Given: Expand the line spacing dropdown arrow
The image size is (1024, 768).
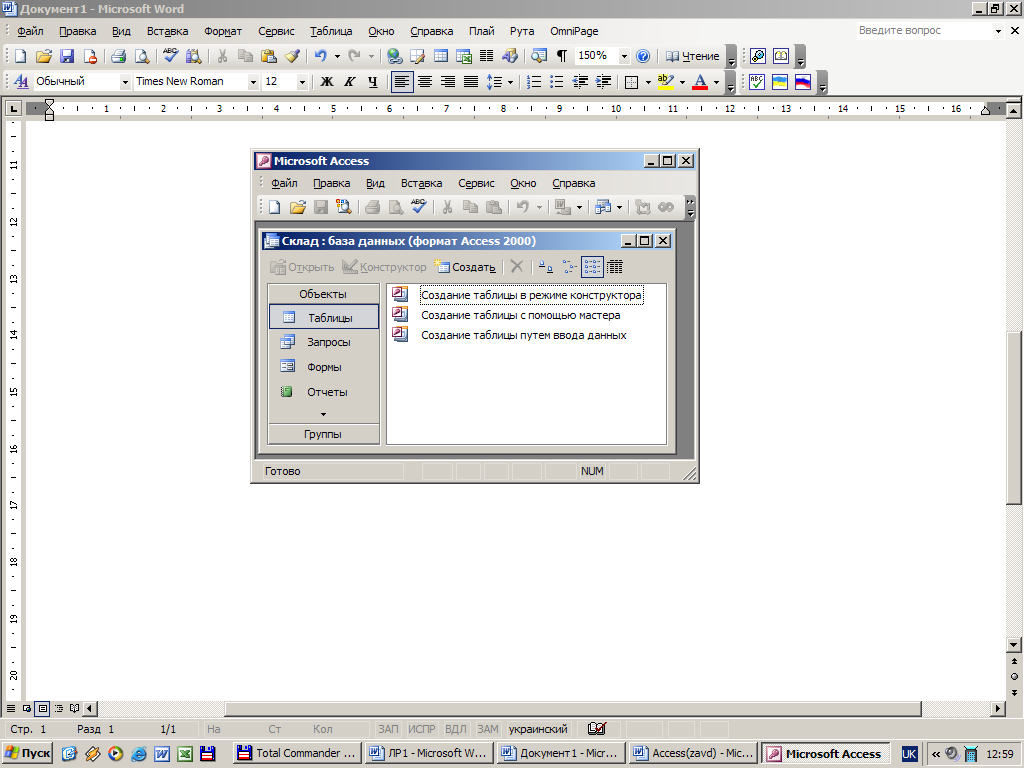Looking at the screenshot, I should point(510,82).
